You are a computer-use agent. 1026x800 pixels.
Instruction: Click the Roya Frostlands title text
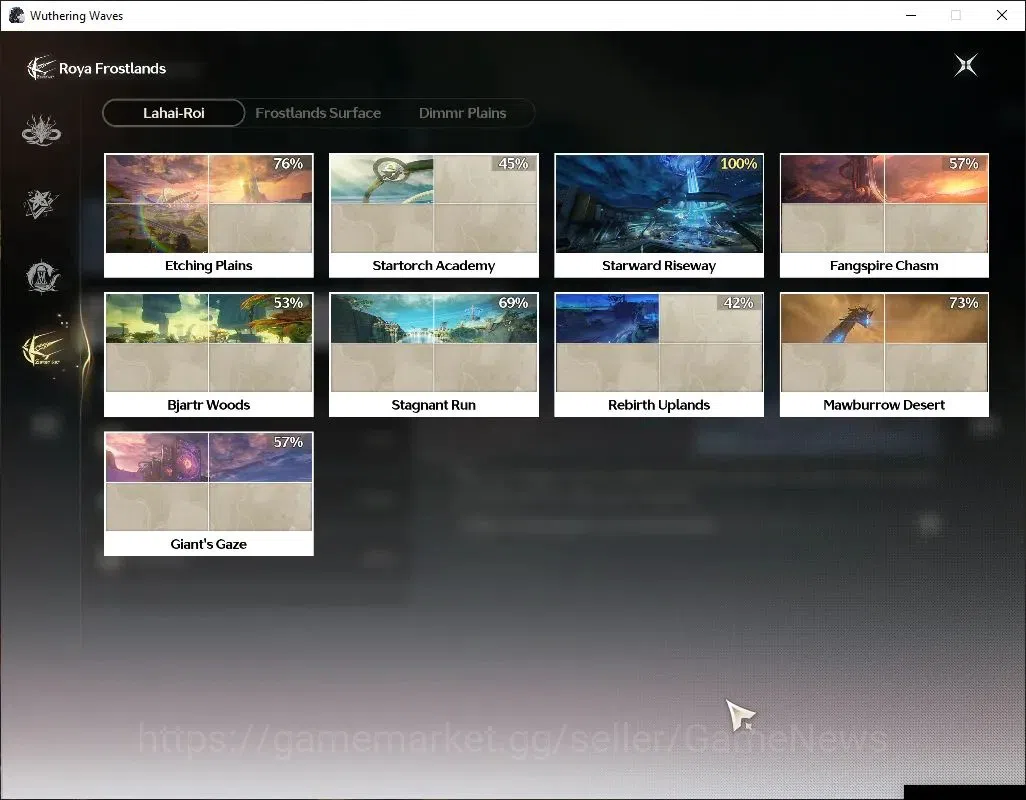click(113, 69)
